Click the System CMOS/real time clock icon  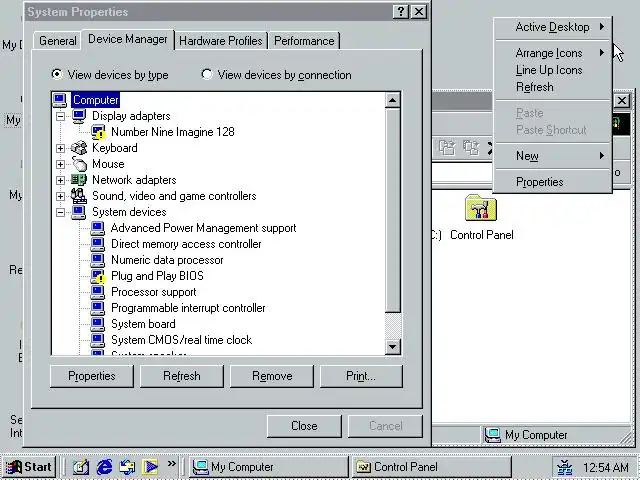pyautogui.click(x=98, y=340)
